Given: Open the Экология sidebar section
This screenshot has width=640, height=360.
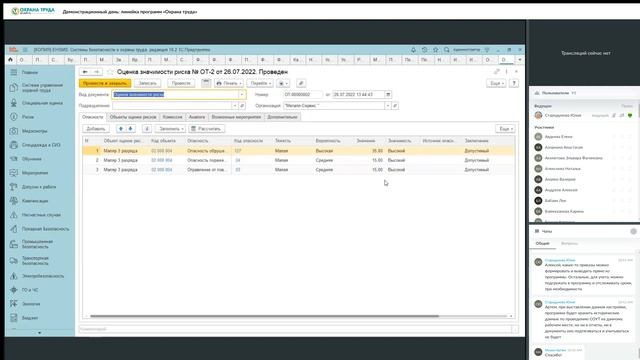Looking at the screenshot, I should [x=31, y=304].
